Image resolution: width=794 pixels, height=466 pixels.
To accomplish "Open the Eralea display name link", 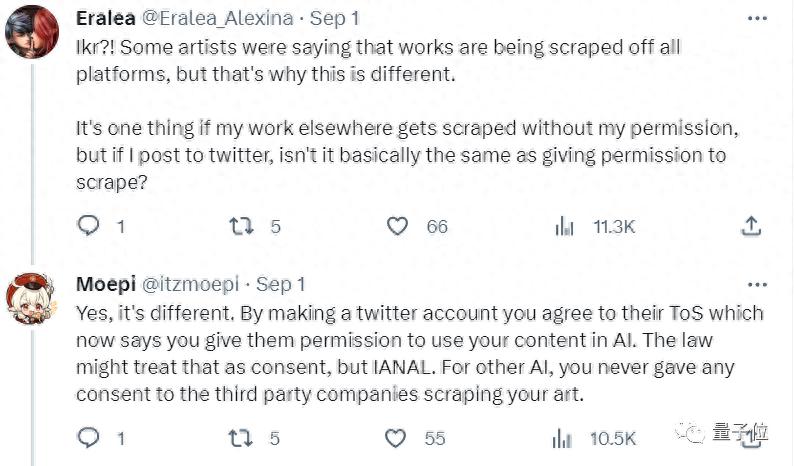I will (x=107, y=19).
